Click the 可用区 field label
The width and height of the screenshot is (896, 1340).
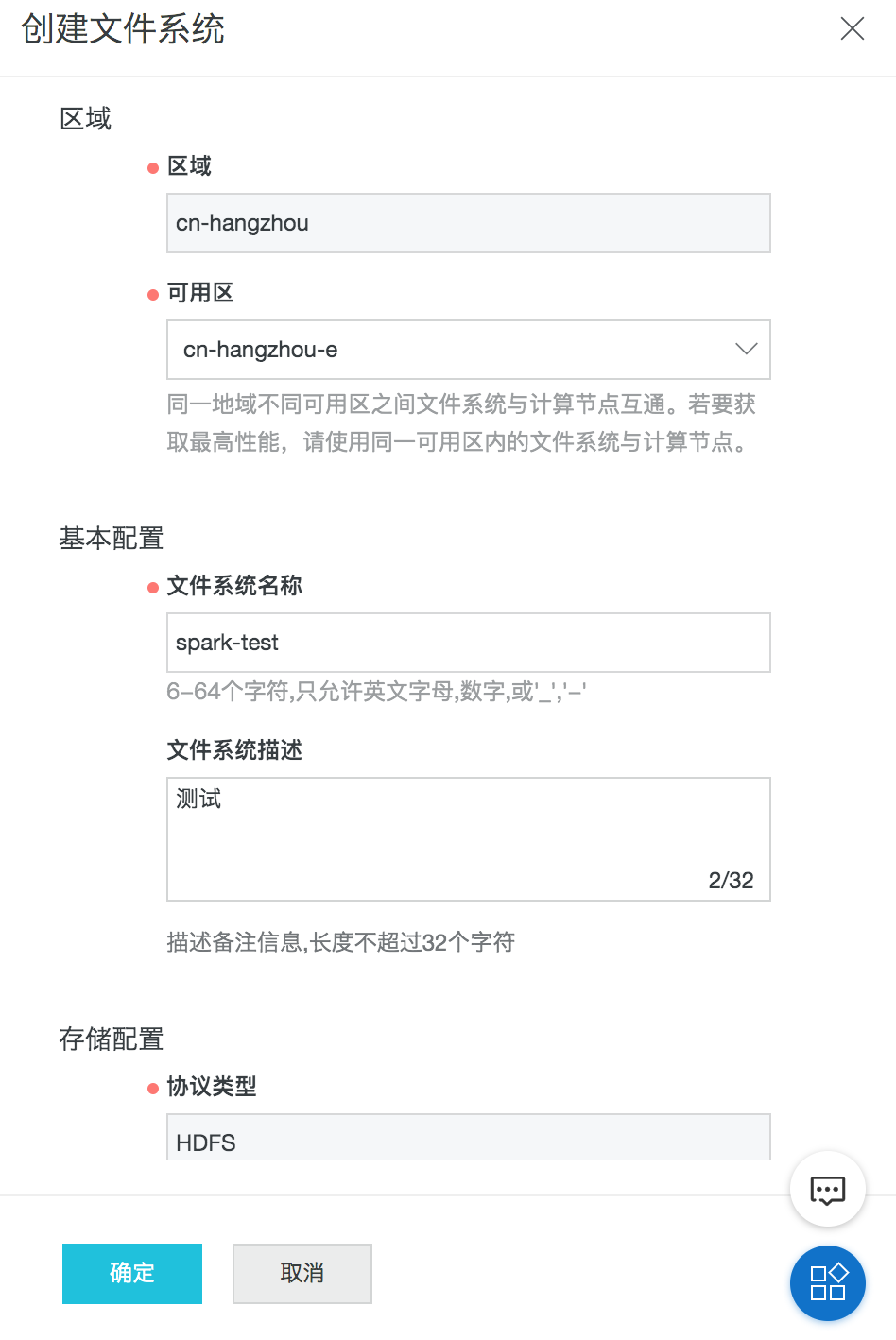200,293
